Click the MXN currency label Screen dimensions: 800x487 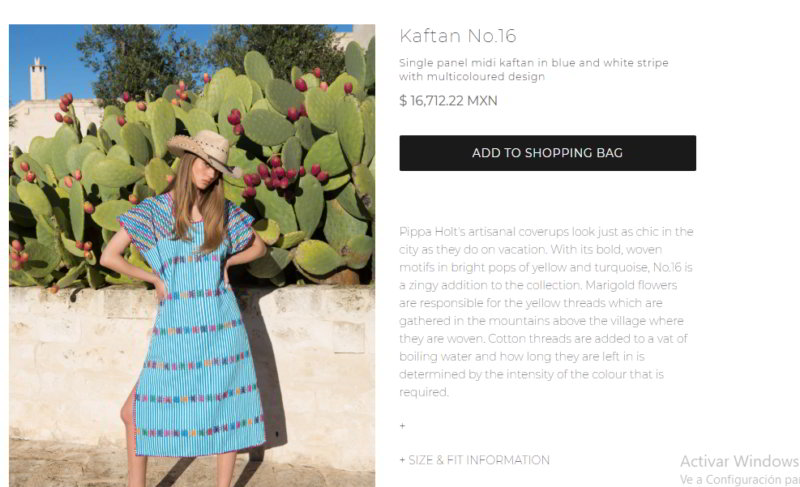click(482, 100)
